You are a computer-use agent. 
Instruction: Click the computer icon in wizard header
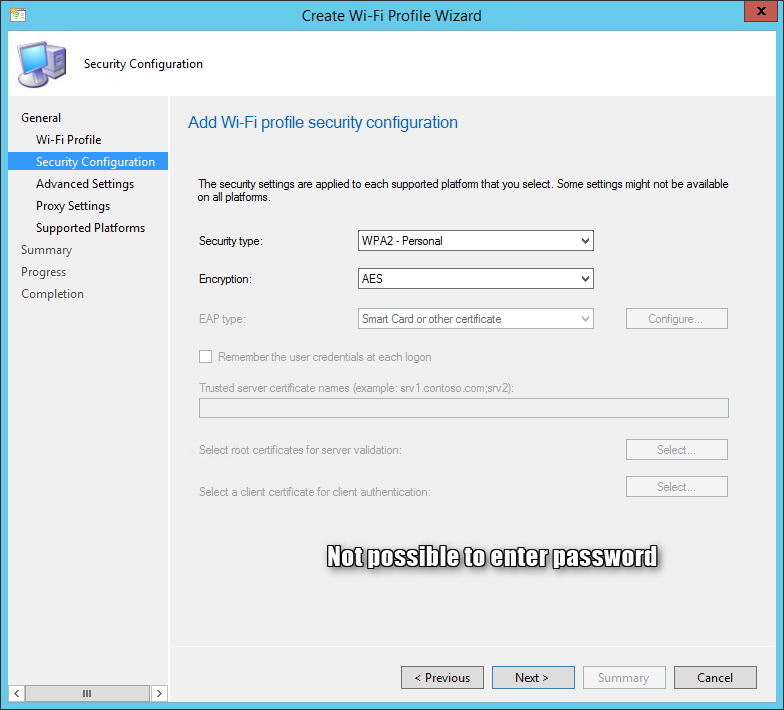pyautogui.click(x=41, y=64)
